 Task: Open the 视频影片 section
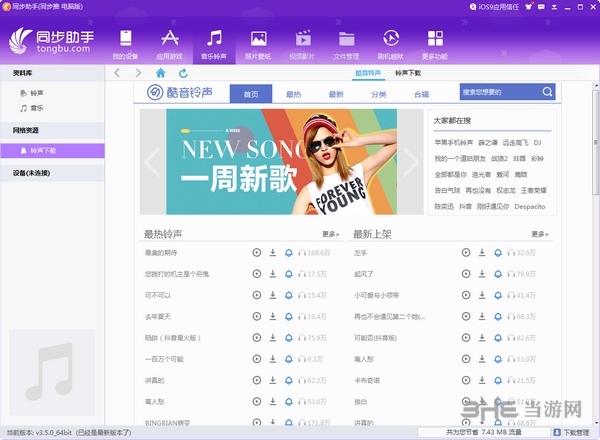tap(303, 44)
